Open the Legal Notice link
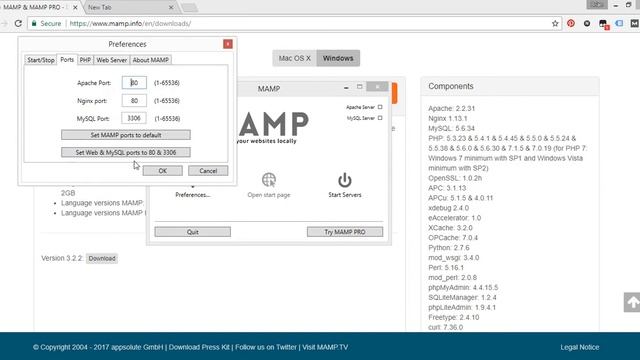Screen dimensions: 640x360 coord(580,347)
